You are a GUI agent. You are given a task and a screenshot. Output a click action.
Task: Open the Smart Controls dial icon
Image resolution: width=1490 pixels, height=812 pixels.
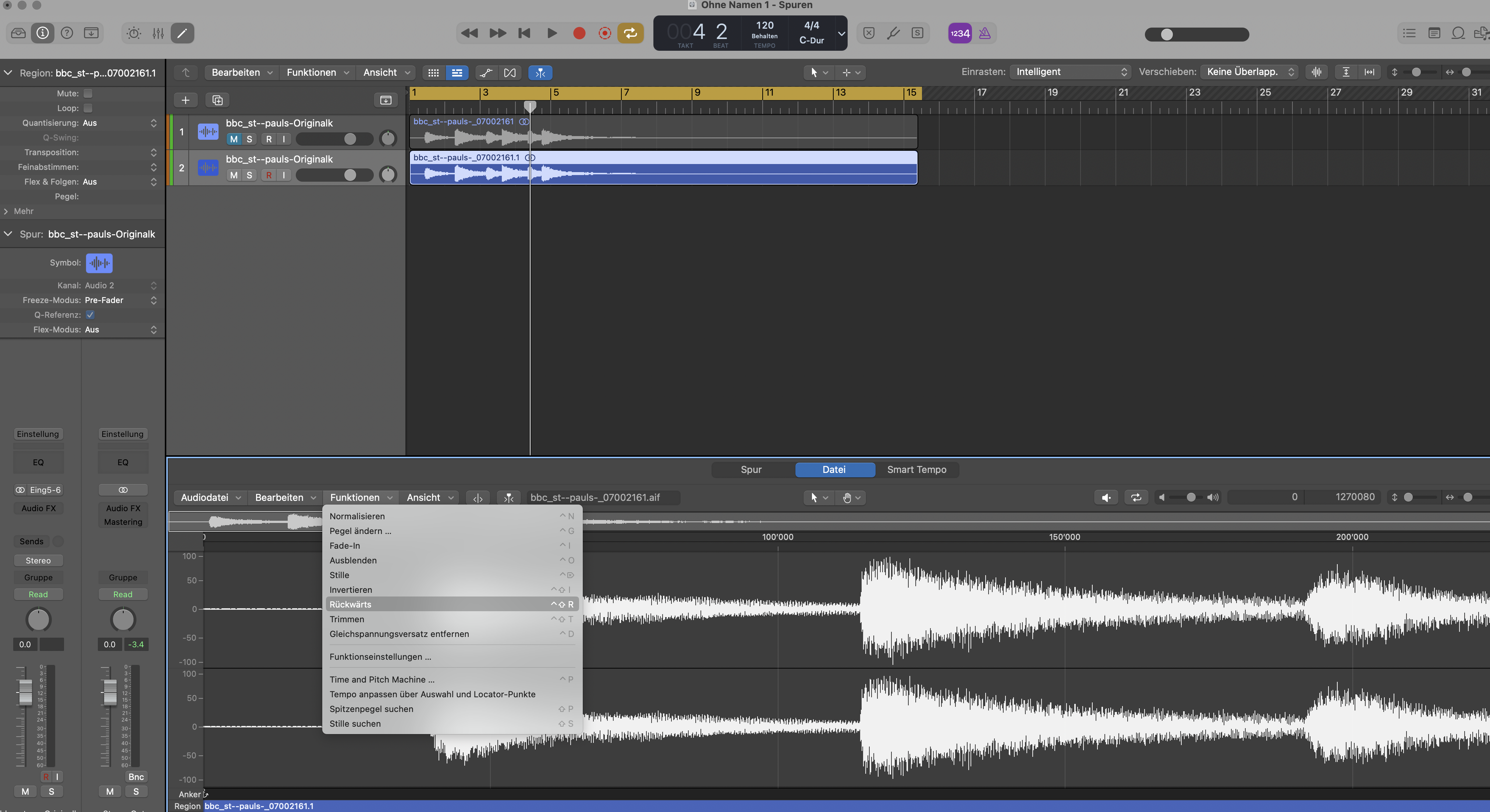point(134,33)
